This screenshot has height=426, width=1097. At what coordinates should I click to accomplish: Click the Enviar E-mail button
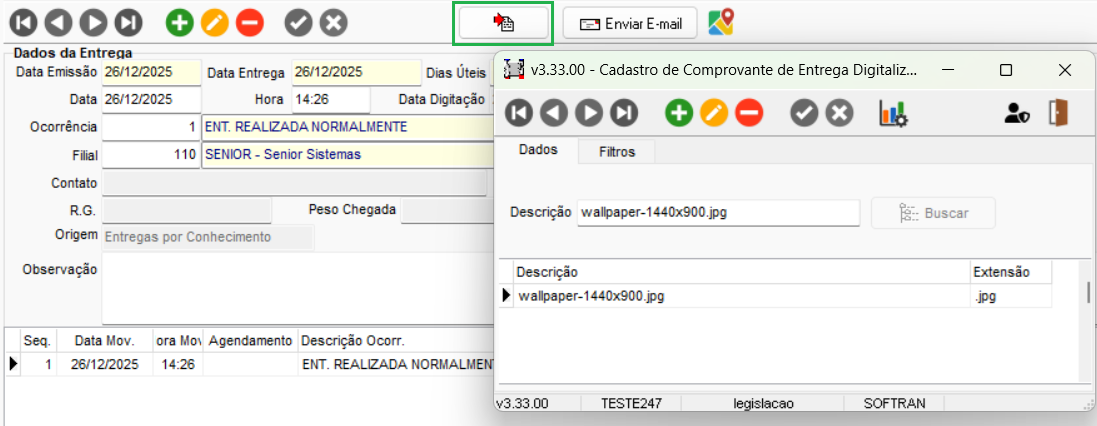pyautogui.click(x=630, y=24)
